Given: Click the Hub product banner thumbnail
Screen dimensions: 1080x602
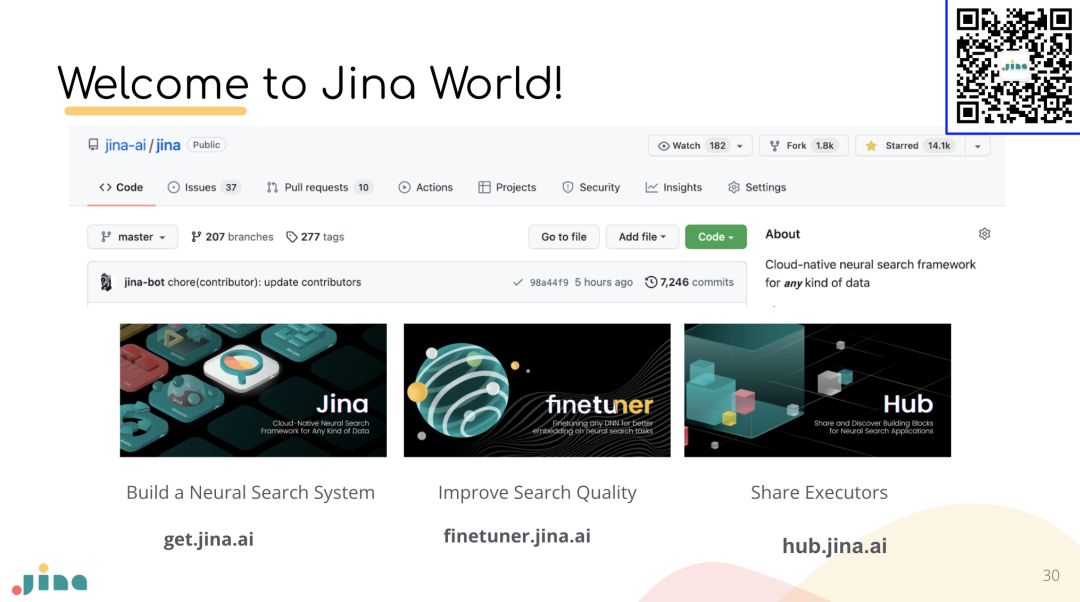Looking at the screenshot, I should coord(818,391).
